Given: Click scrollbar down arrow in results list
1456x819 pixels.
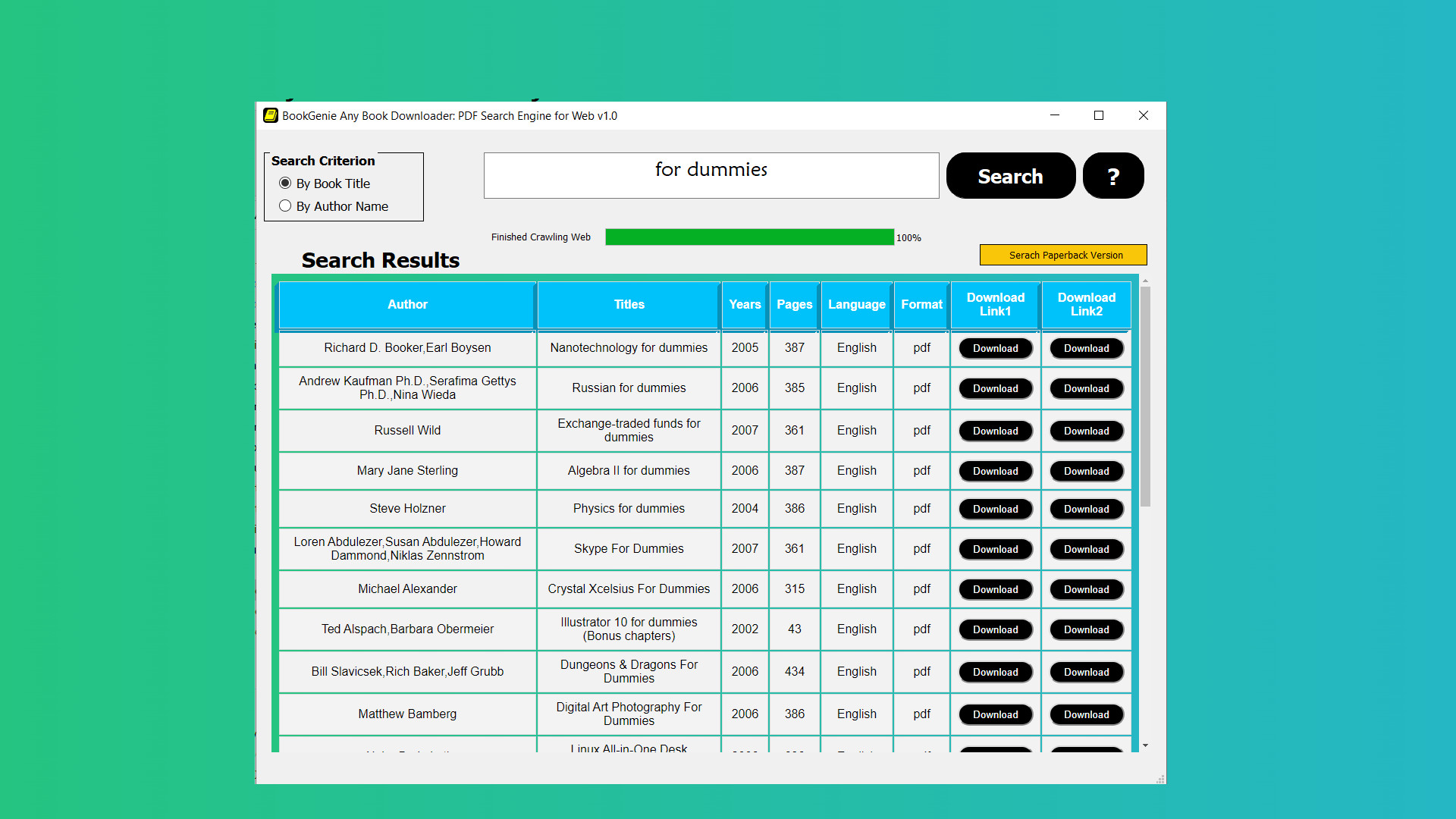Looking at the screenshot, I should (x=1145, y=746).
